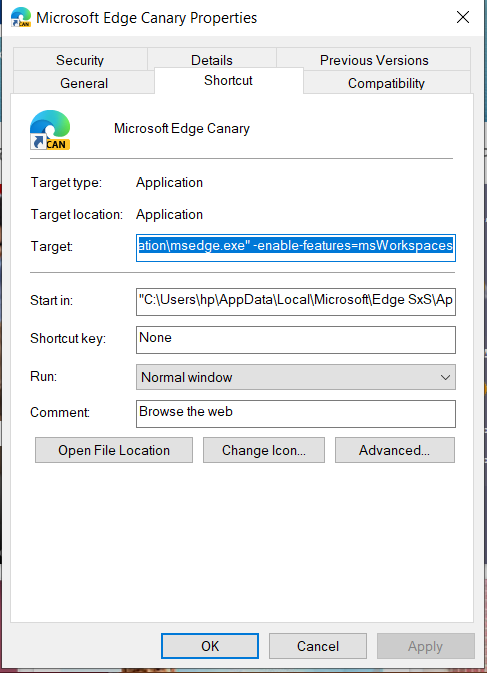487x673 pixels.
Task: Select the Shortcut tab
Action: (x=228, y=80)
